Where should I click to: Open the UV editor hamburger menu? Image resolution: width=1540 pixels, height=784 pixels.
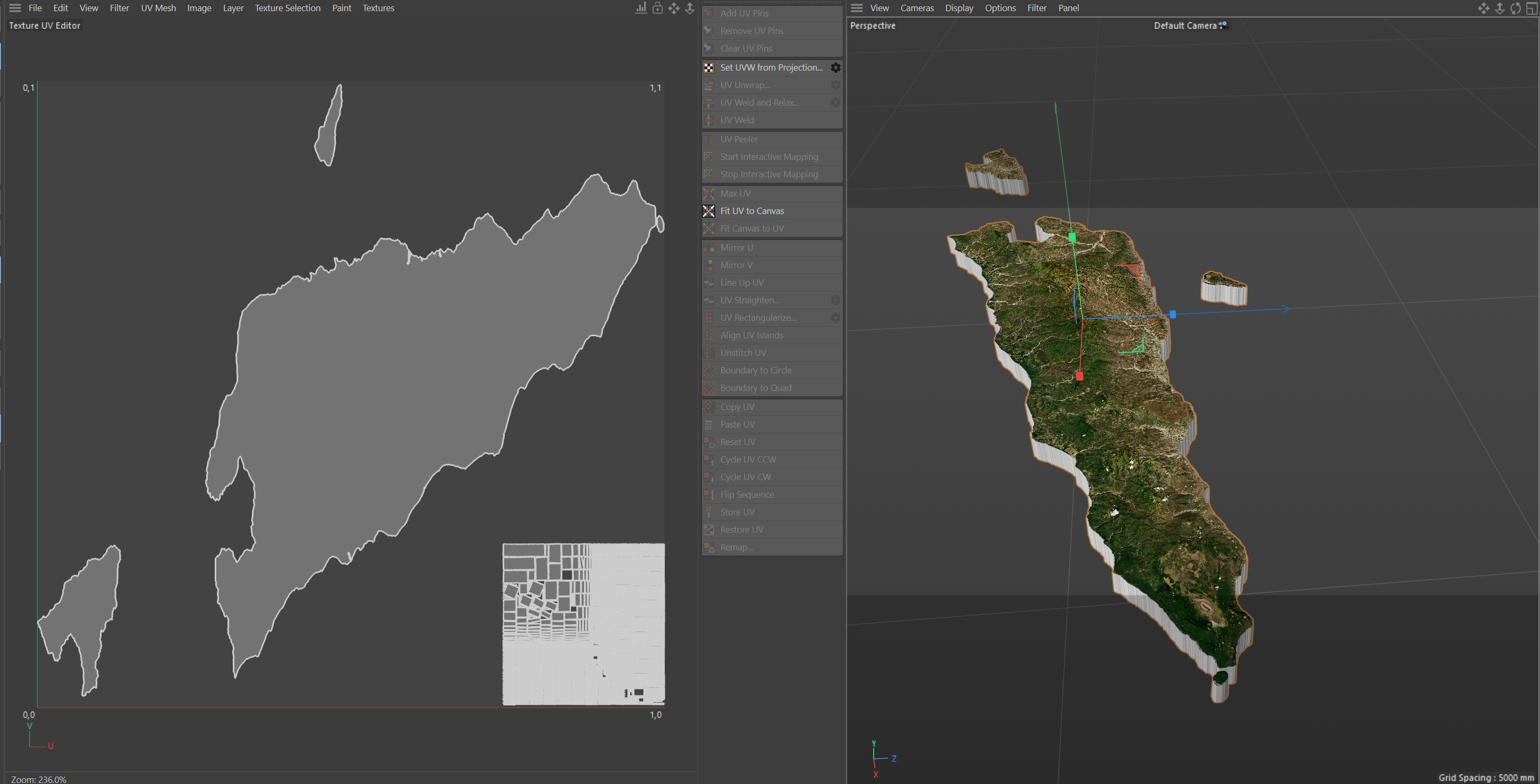[x=15, y=8]
